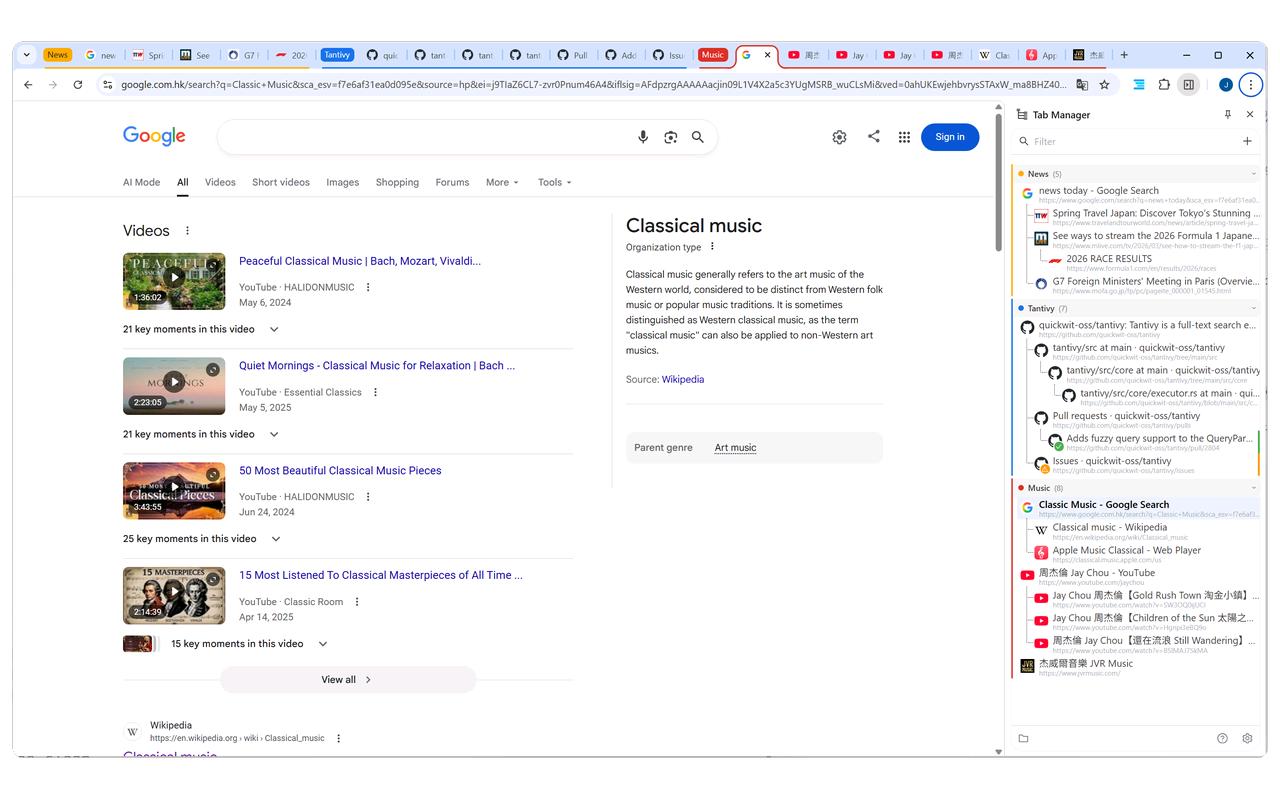The width and height of the screenshot is (1280, 800).
Task: Open the Google apps grid icon
Action: pyautogui.click(x=904, y=137)
